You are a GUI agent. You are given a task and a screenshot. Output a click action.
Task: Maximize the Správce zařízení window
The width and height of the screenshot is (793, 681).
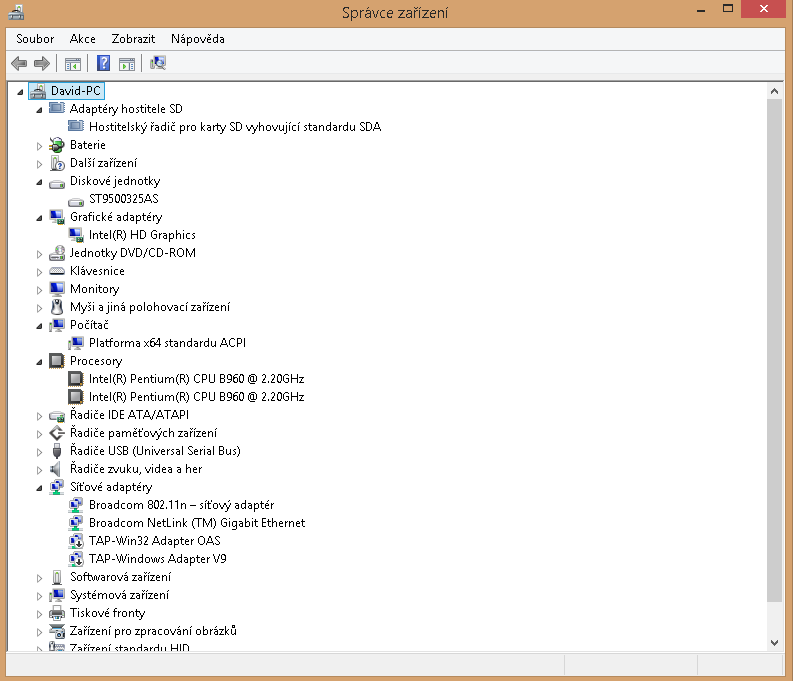(728, 9)
